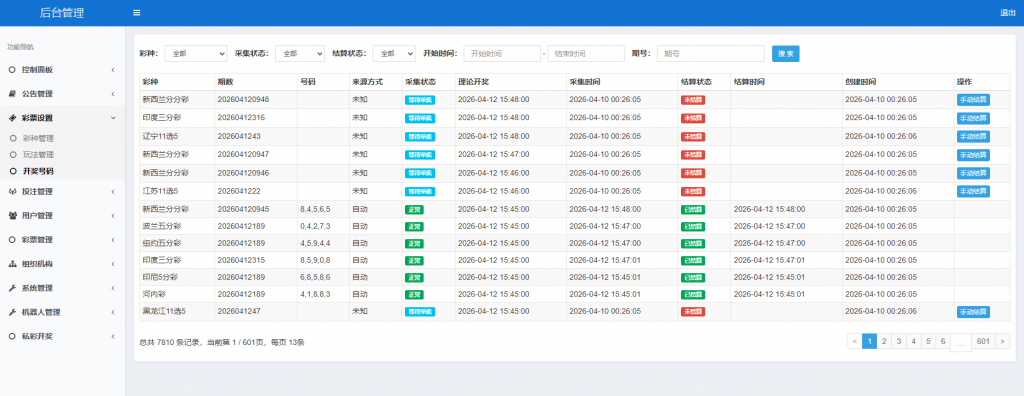Screen dimensions: 1024x396
Task: Click 手动结算 for 辽宁11选5 row
Action: point(973,137)
